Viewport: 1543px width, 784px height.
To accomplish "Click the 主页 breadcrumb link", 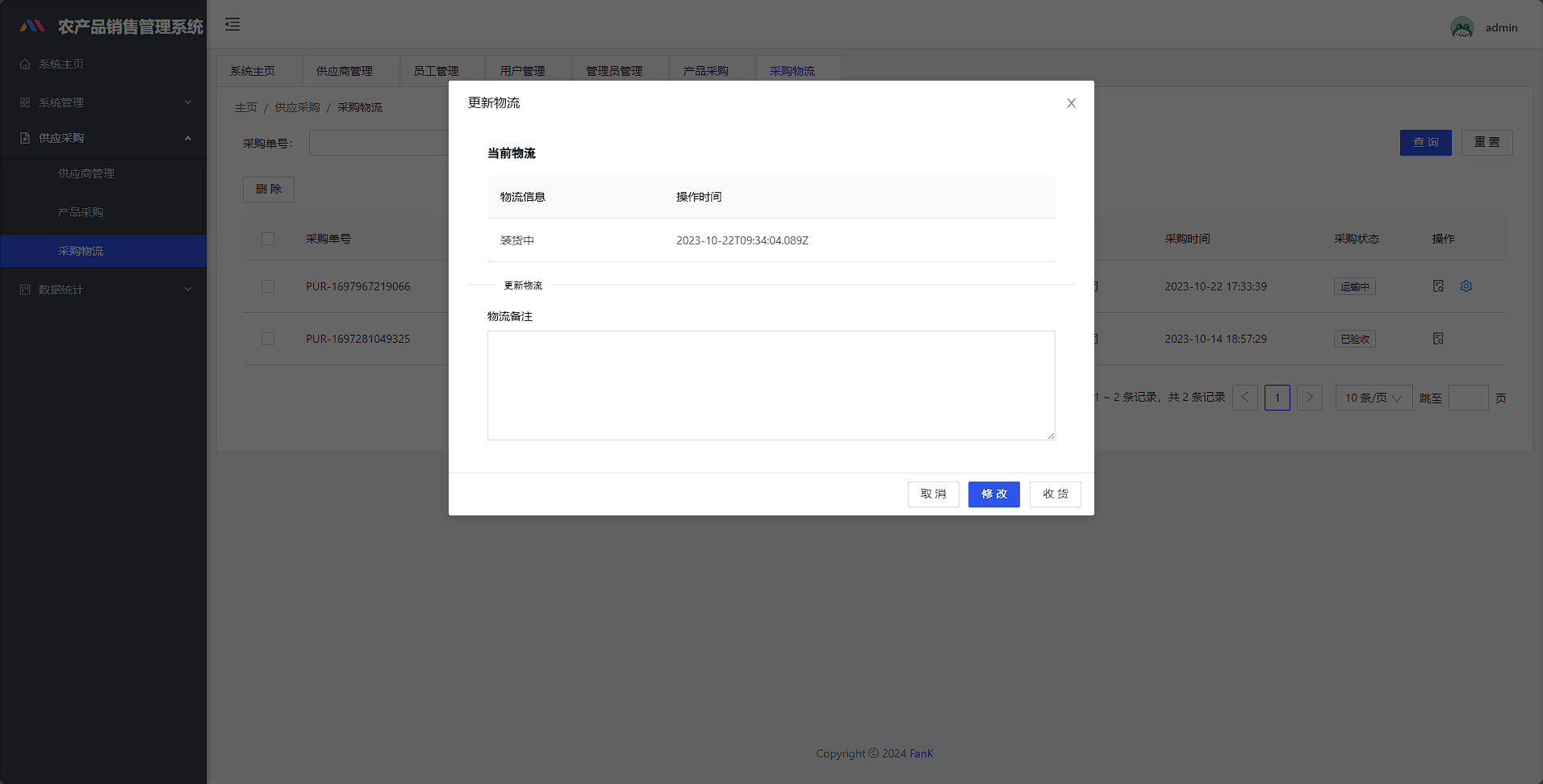I will (x=246, y=107).
